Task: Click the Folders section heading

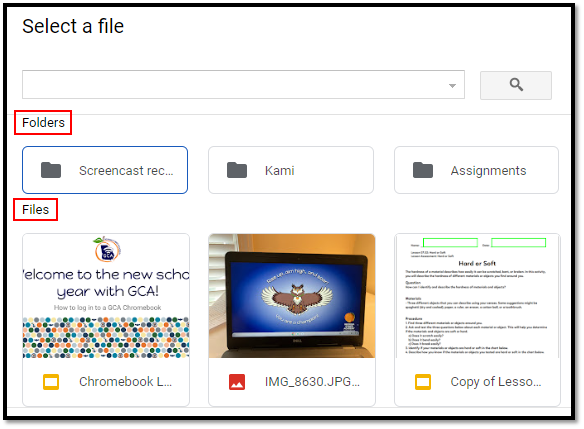Action: [43, 123]
